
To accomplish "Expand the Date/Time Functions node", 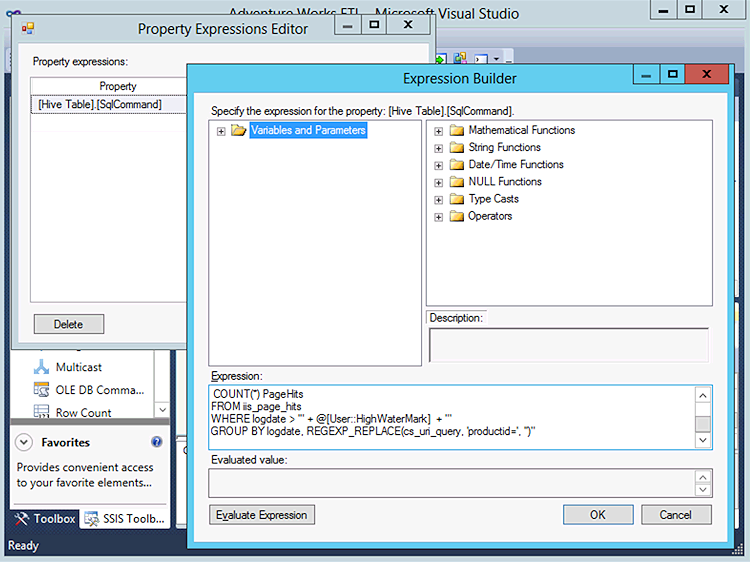I will point(438,165).
